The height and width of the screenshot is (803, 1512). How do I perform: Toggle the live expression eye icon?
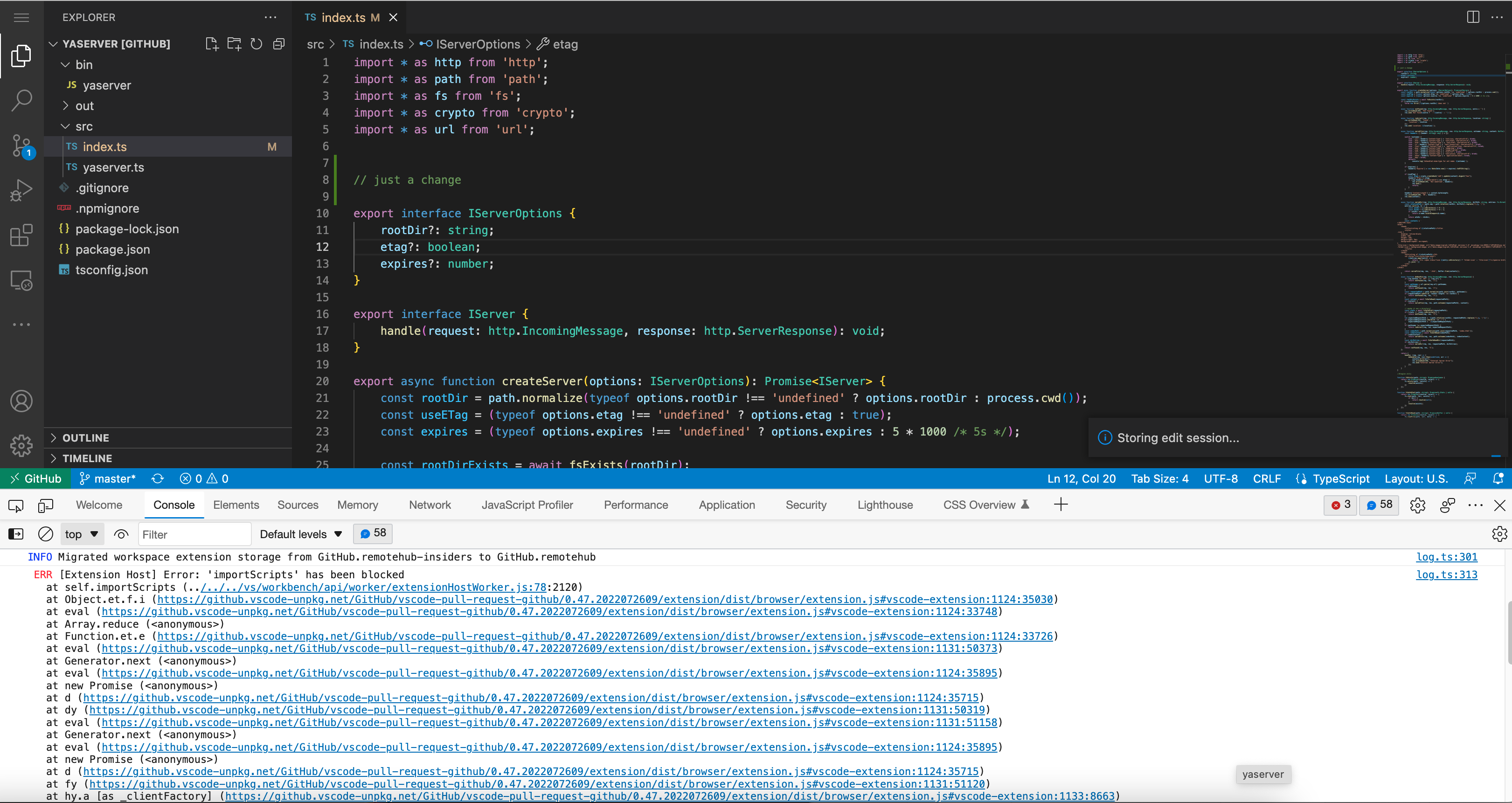pyautogui.click(x=120, y=534)
